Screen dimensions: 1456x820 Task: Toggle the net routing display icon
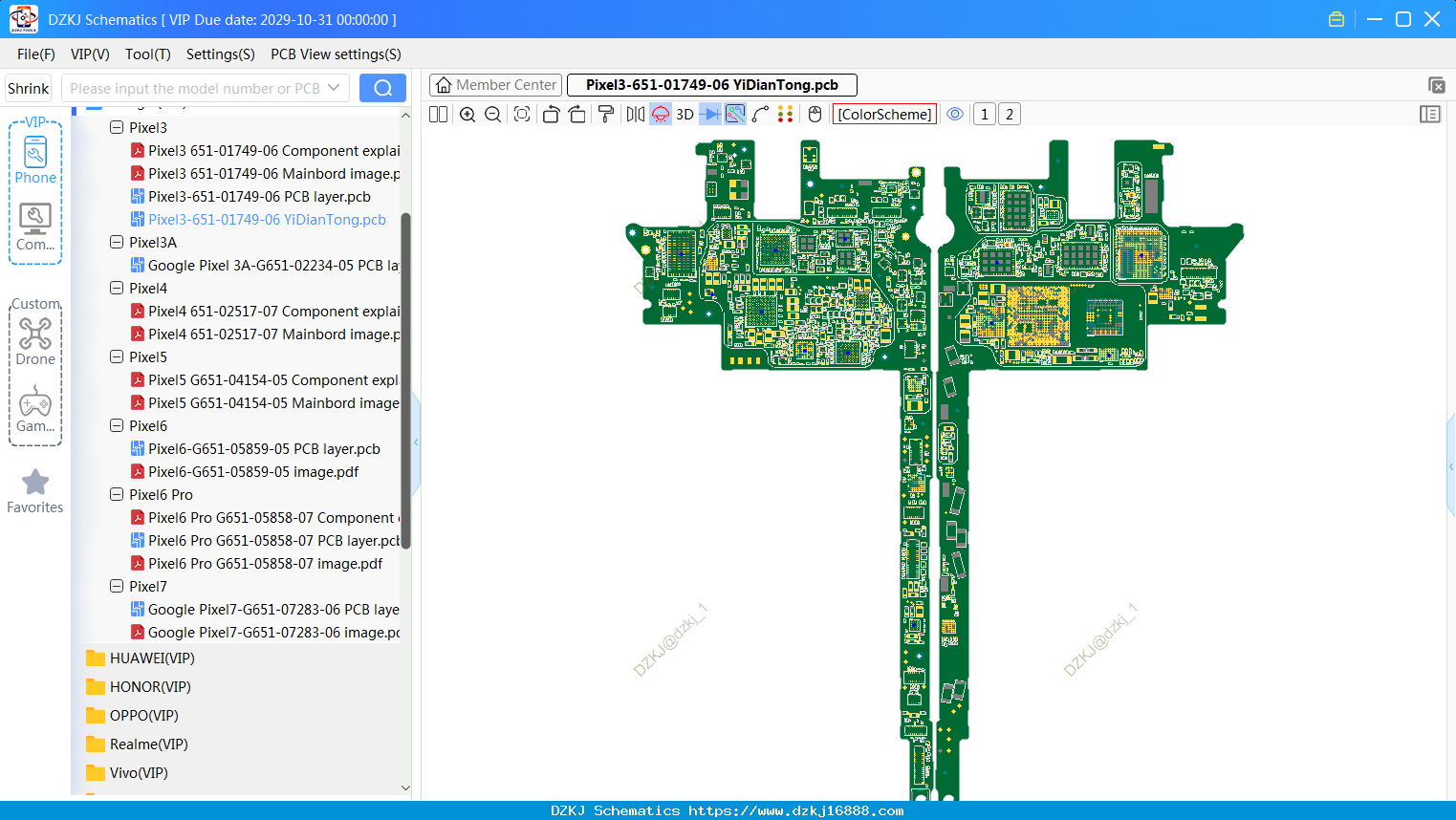735,115
